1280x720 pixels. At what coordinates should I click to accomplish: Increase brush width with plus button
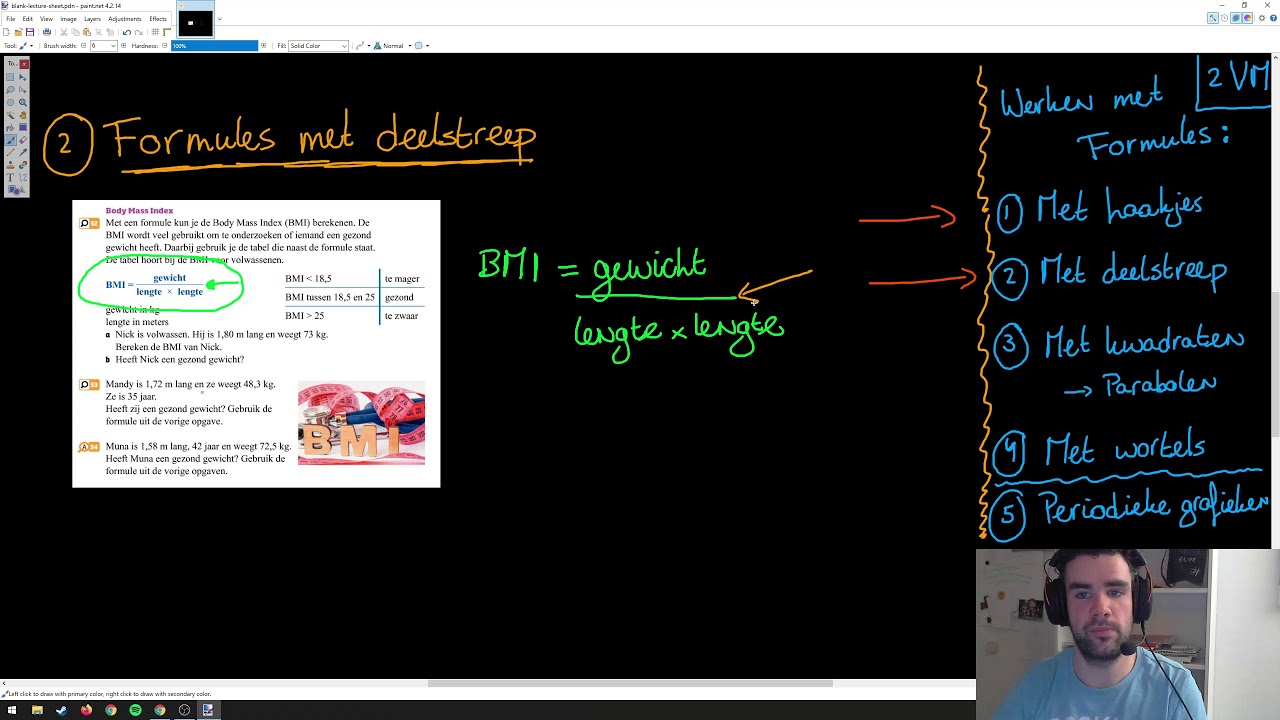click(123, 46)
